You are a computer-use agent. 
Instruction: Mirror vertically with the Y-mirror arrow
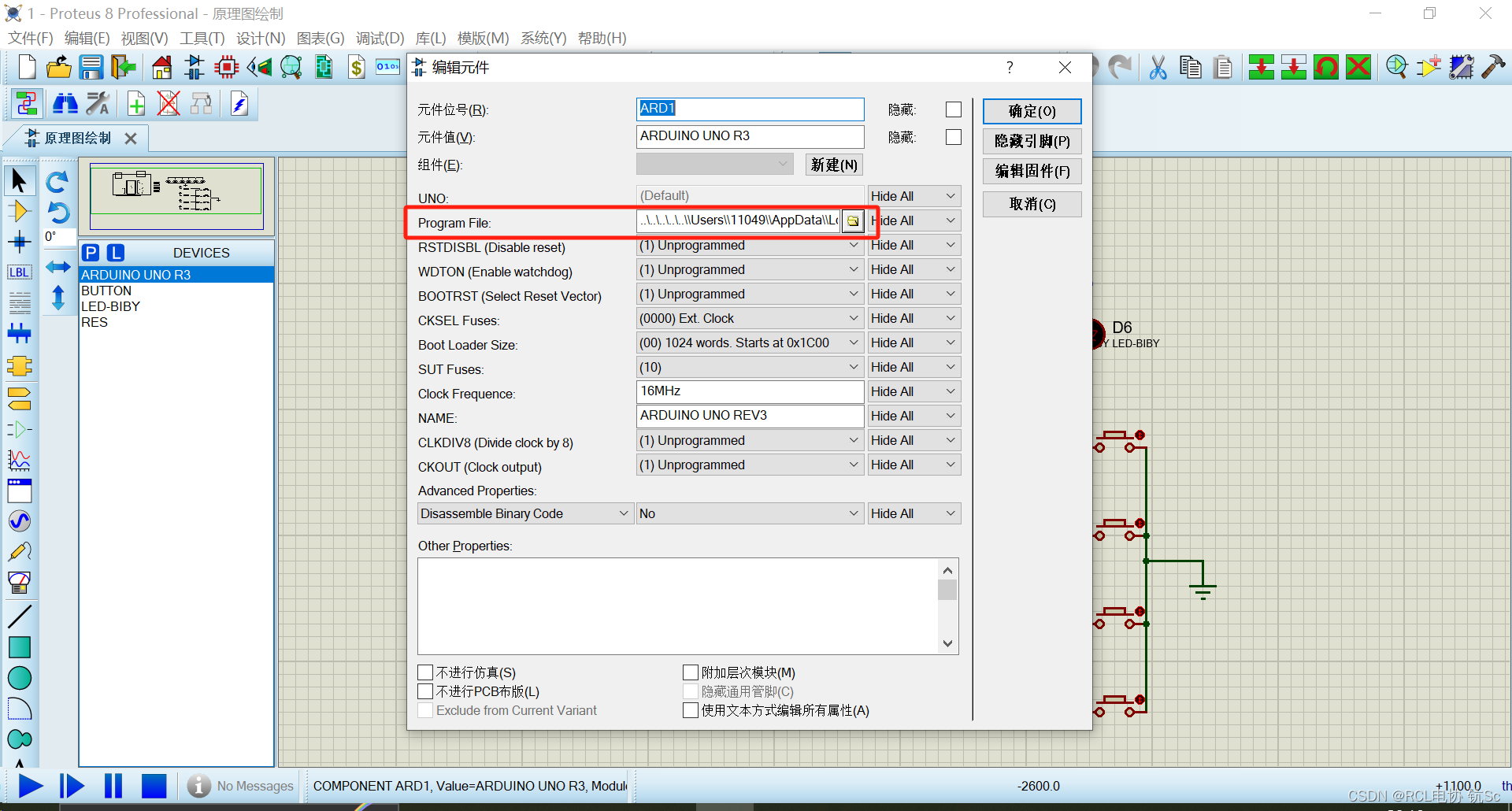[57, 298]
